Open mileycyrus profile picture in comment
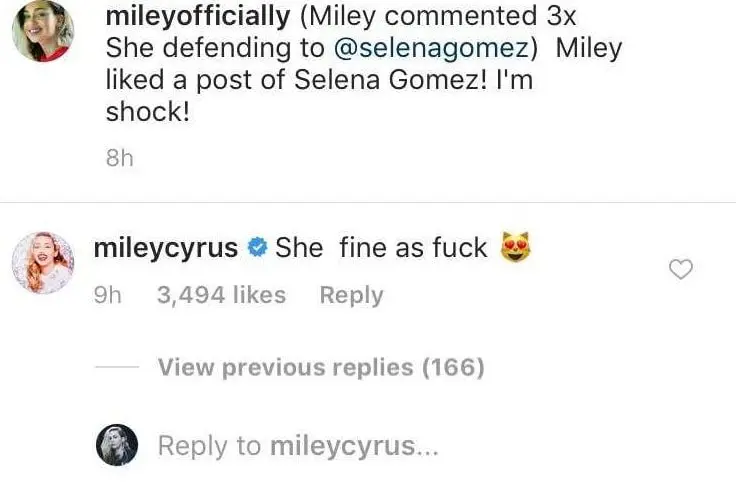 coord(42,264)
